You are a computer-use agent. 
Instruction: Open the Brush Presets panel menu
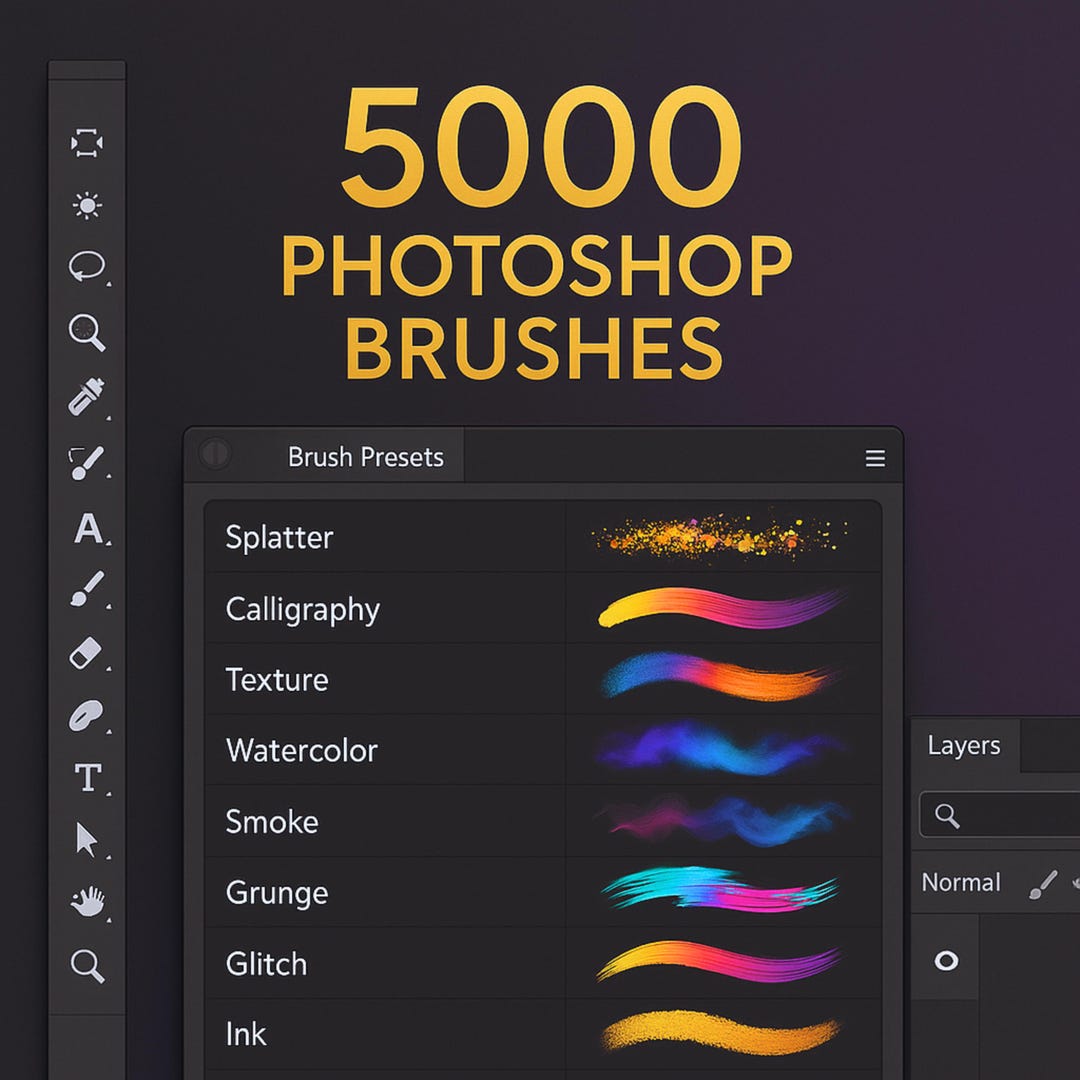875,457
